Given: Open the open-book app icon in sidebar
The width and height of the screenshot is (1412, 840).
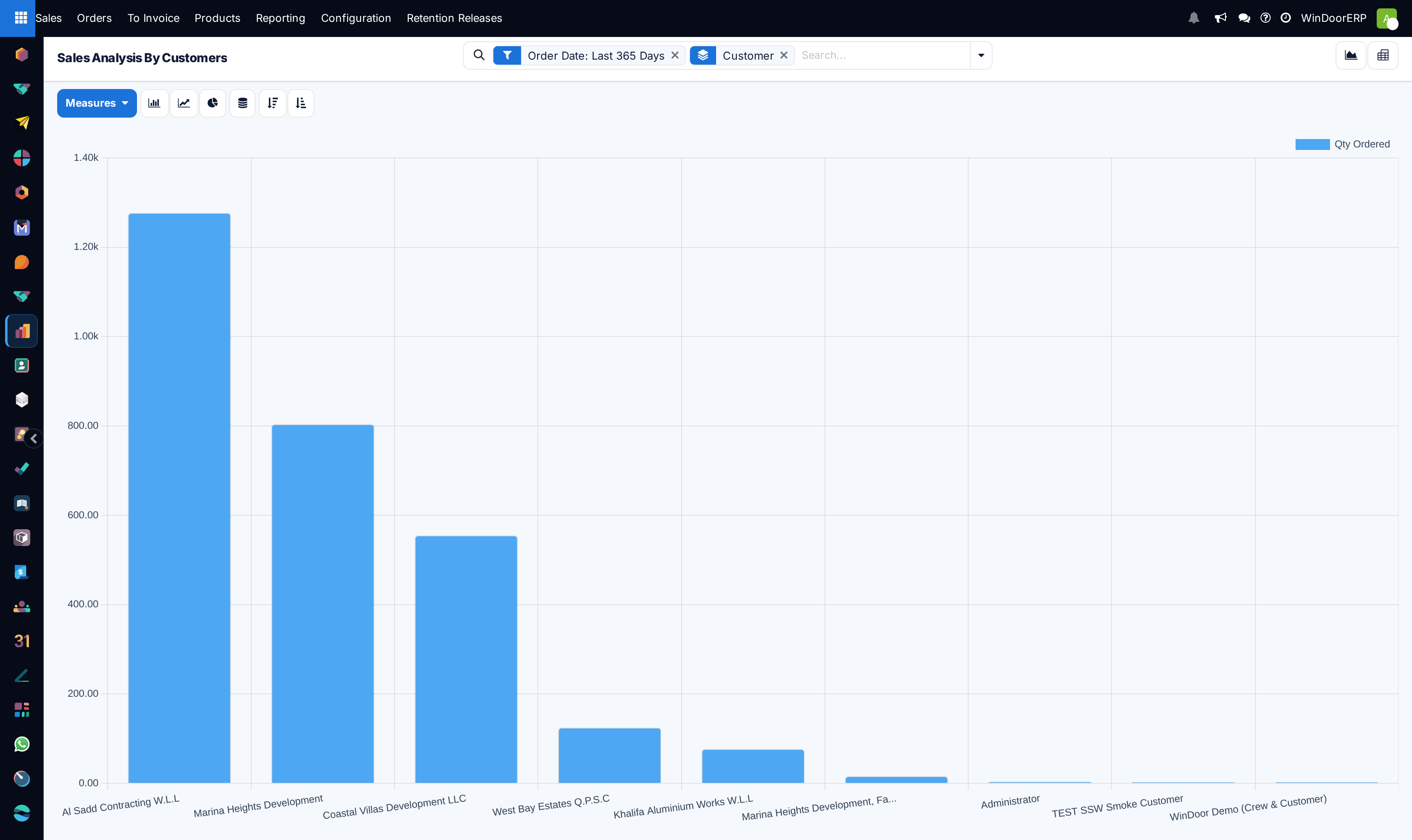Looking at the screenshot, I should tap(21, 503).
